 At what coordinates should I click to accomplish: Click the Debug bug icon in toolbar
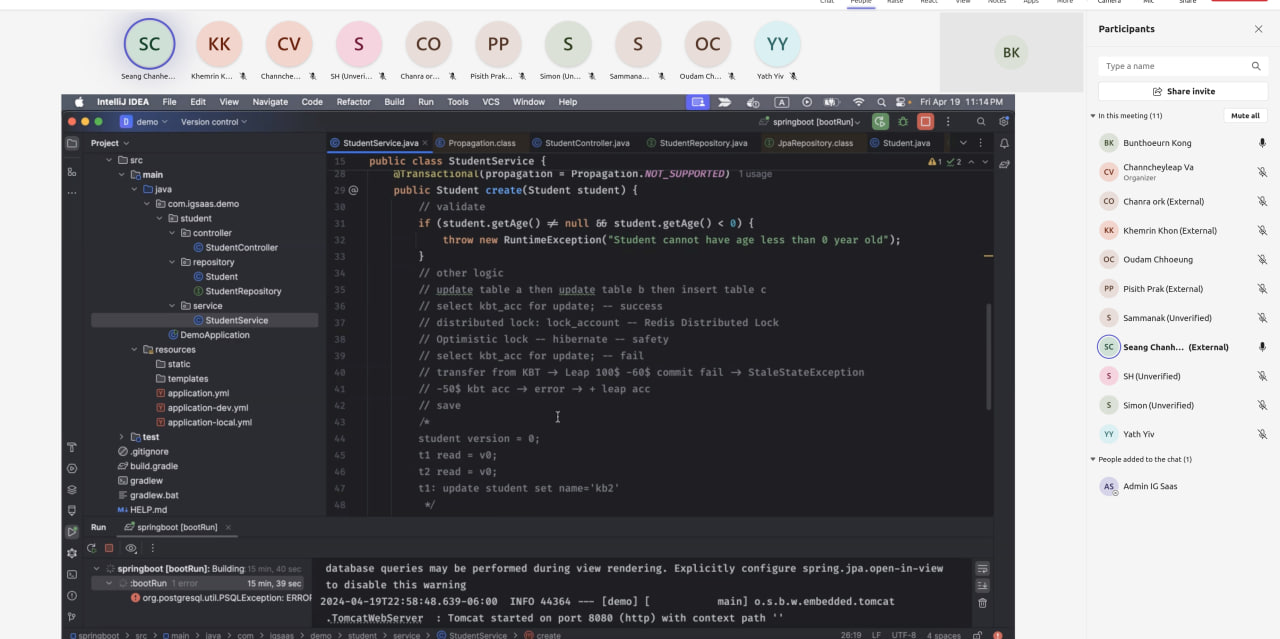point(903,121)
